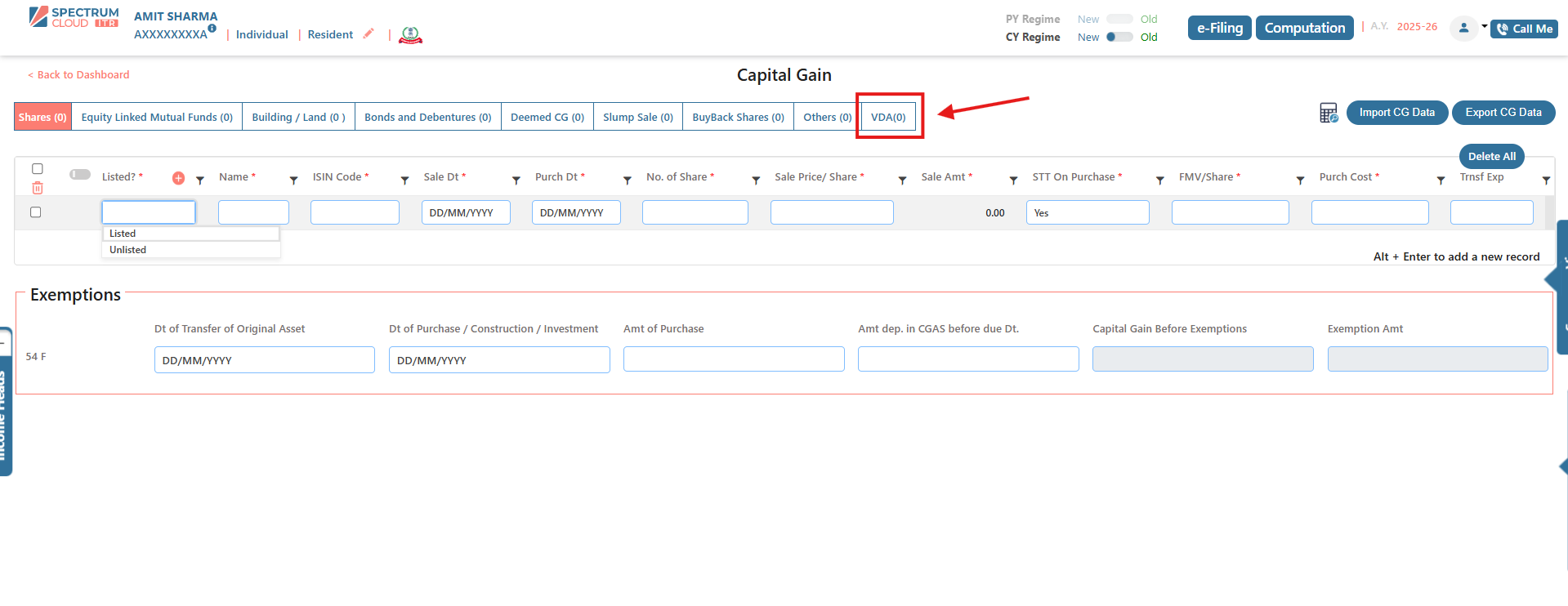Viewport: 1568px width, 606px height.
Task: Open the STT On Purchase Yes dropdown
Action: (1087, 212)
